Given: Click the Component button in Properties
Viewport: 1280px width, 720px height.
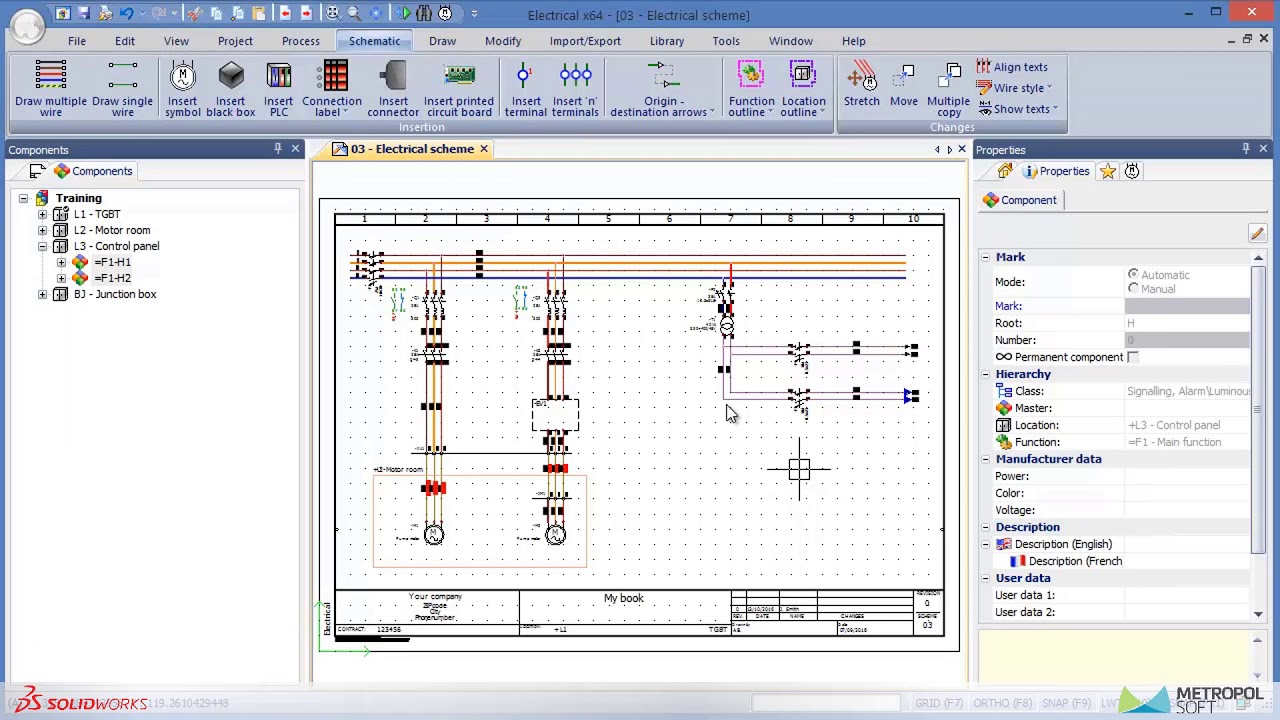Looking at the screenshot, I should click(x=1020, y=200).
